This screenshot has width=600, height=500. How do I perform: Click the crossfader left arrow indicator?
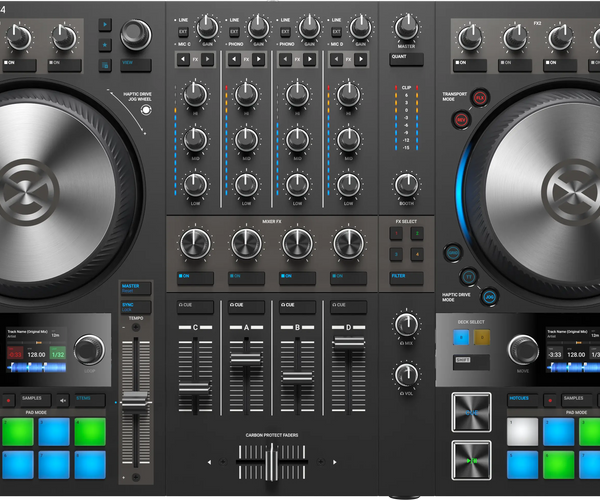[209, 462]
